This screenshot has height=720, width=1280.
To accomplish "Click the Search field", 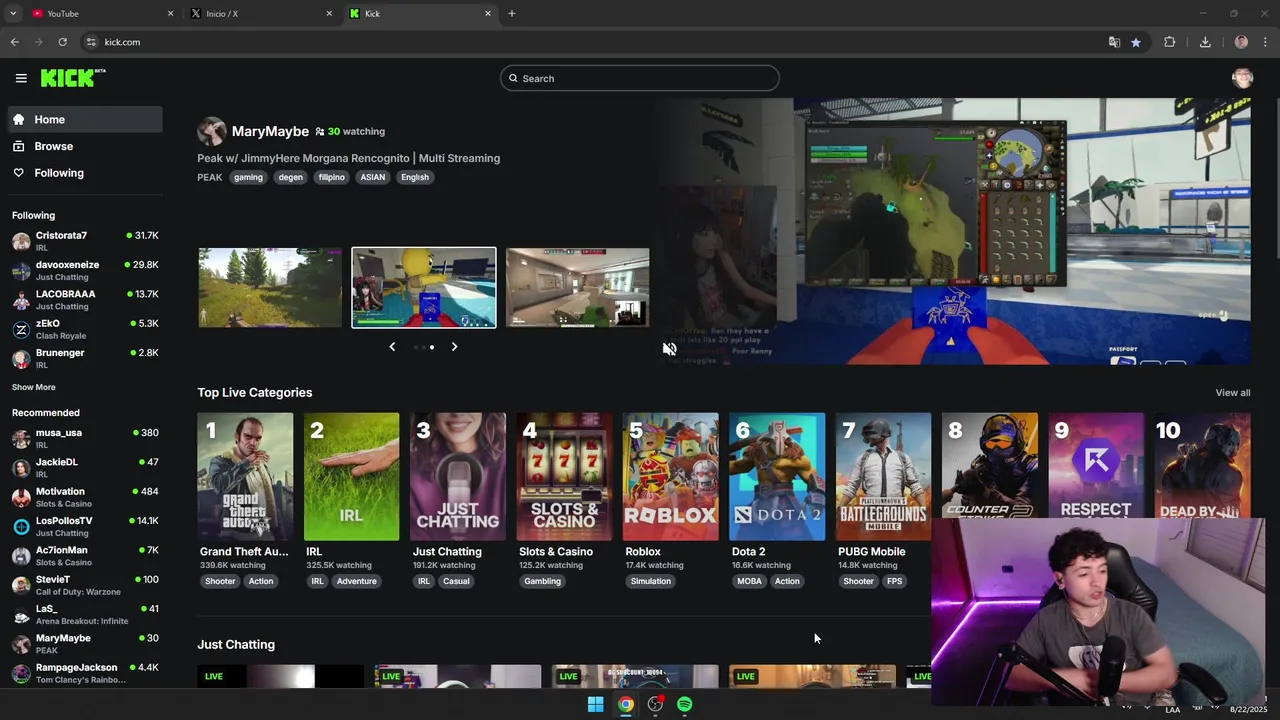I will point(640,78).
